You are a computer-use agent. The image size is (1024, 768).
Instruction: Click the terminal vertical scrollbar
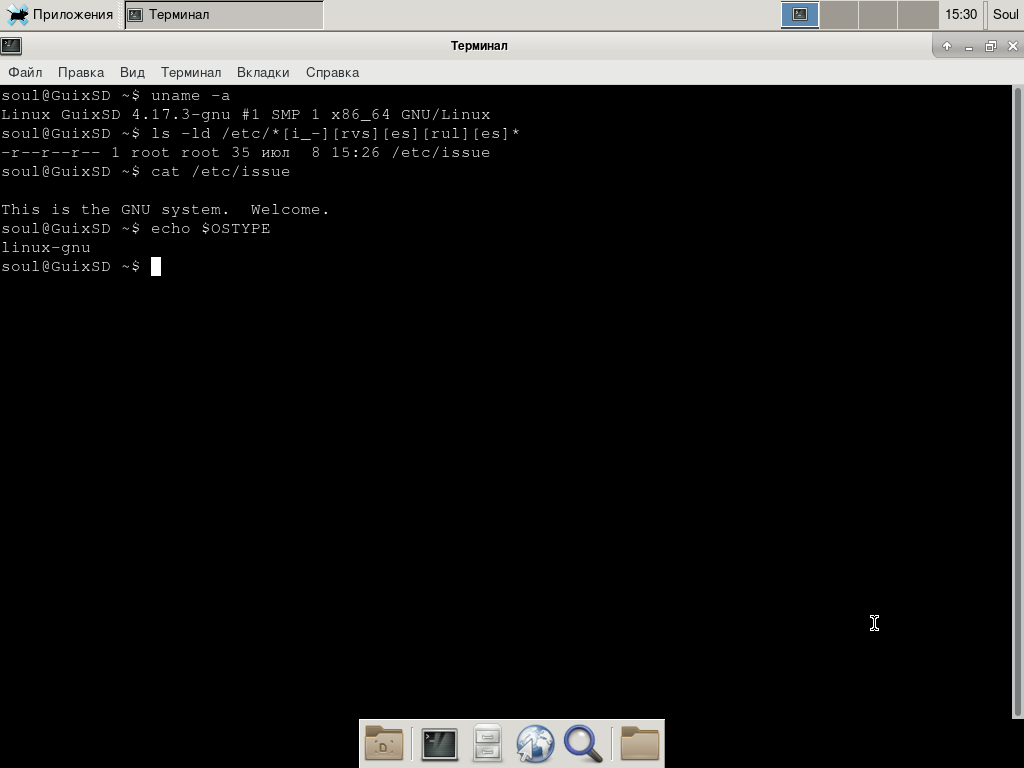[x=1017, y=402]
